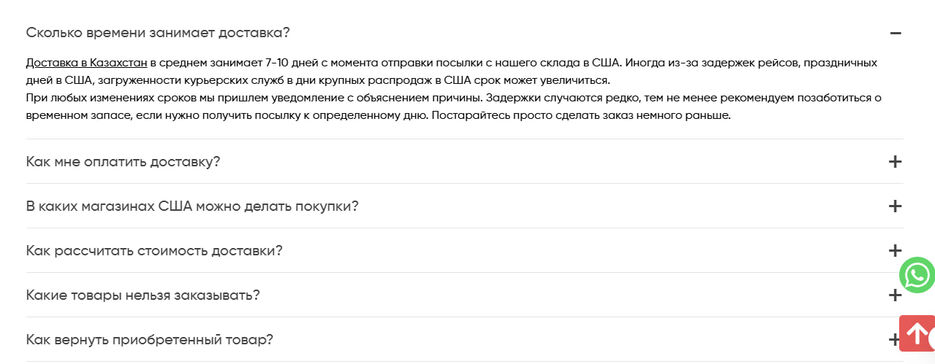Select the 'Какие товары нельзя заказывать?' question title
Screen dimensions: 935x364
point(143,295)
